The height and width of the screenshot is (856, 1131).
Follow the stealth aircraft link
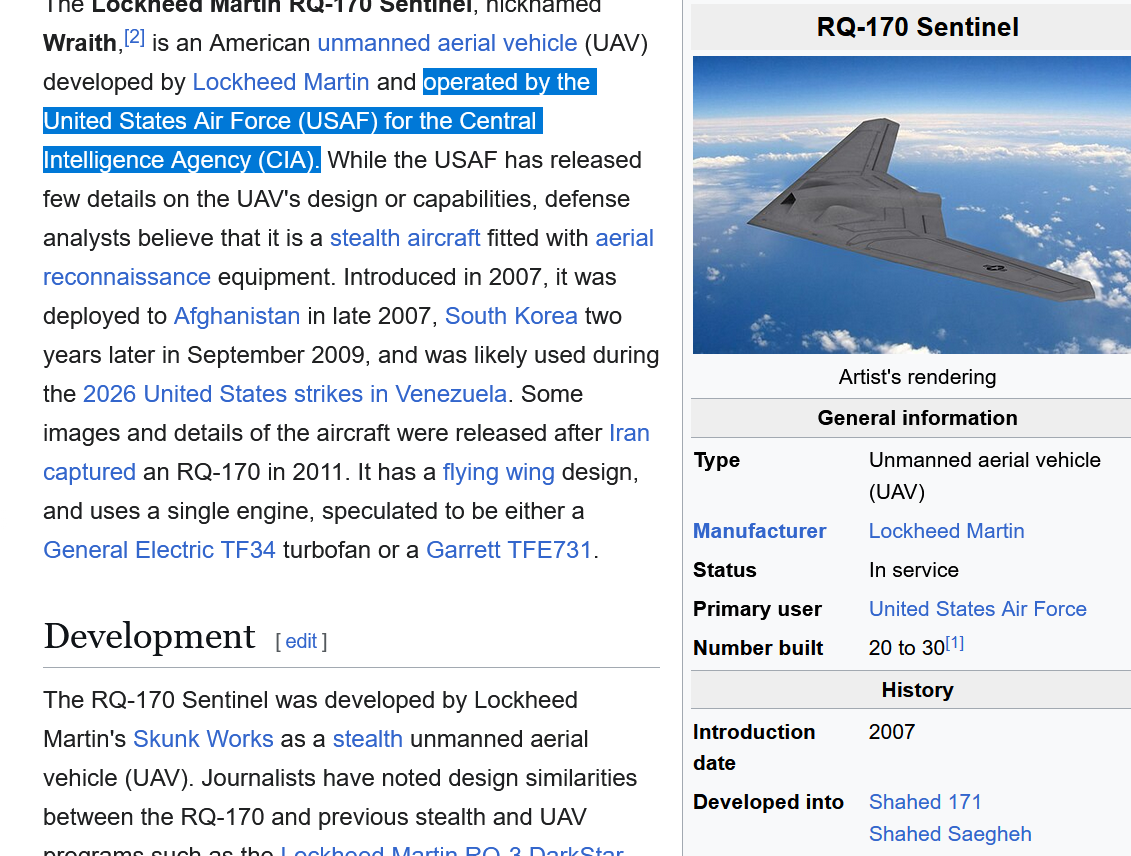pos(405,238)
